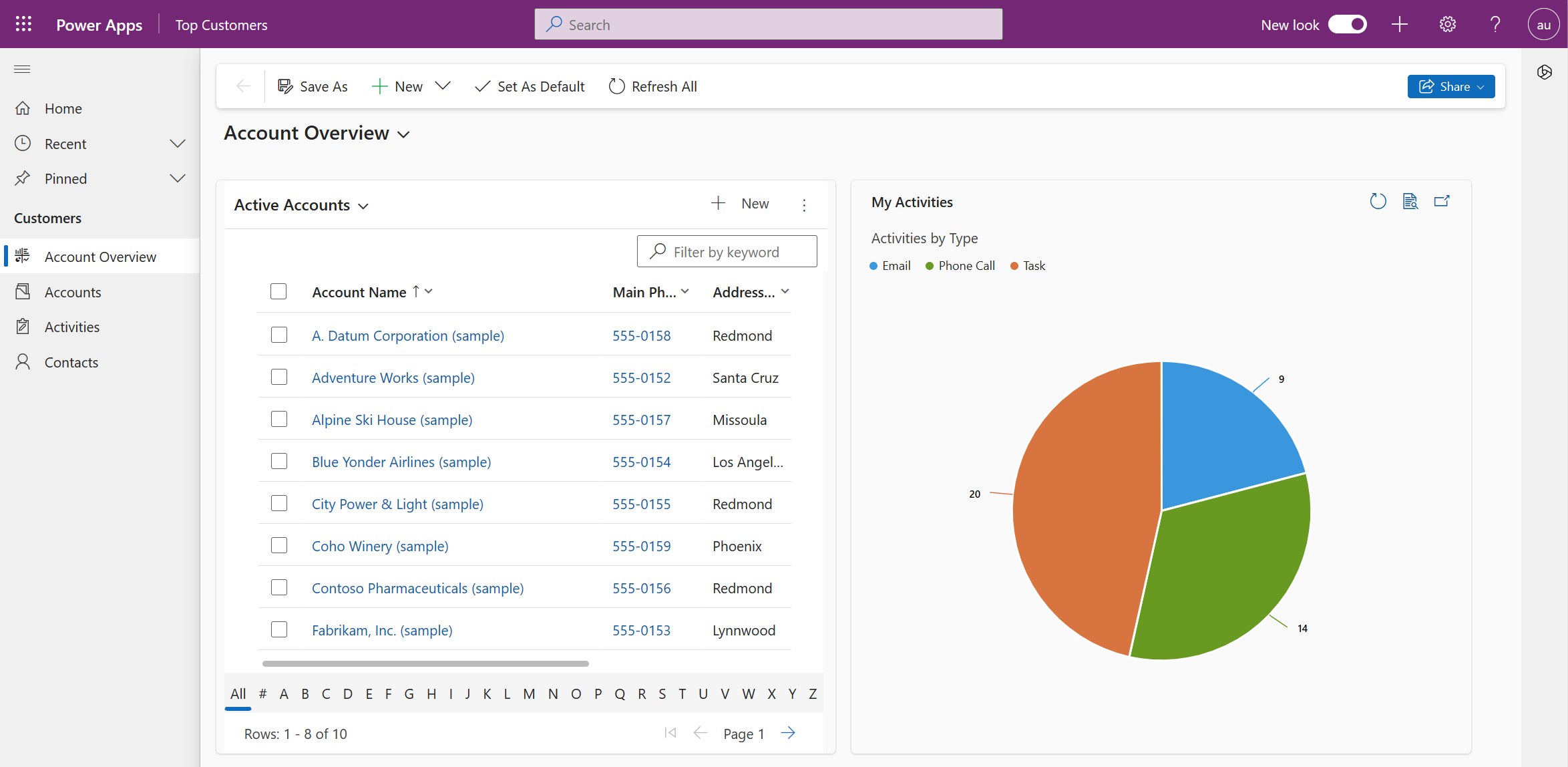This screenshot has width=1568, height=767.
Task: Click the settings gear icon top right
Action: 1447,24
